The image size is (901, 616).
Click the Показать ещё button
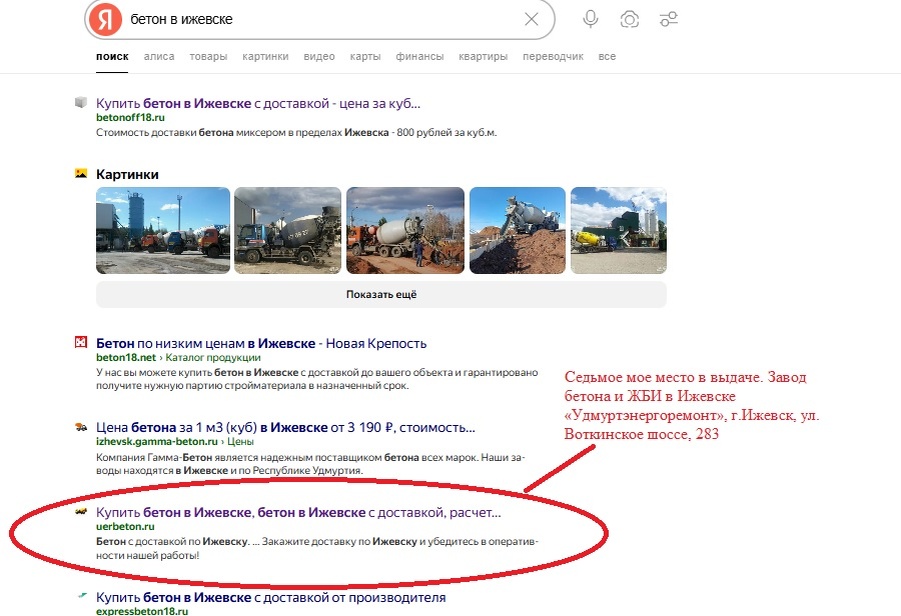tap(381, 294)
